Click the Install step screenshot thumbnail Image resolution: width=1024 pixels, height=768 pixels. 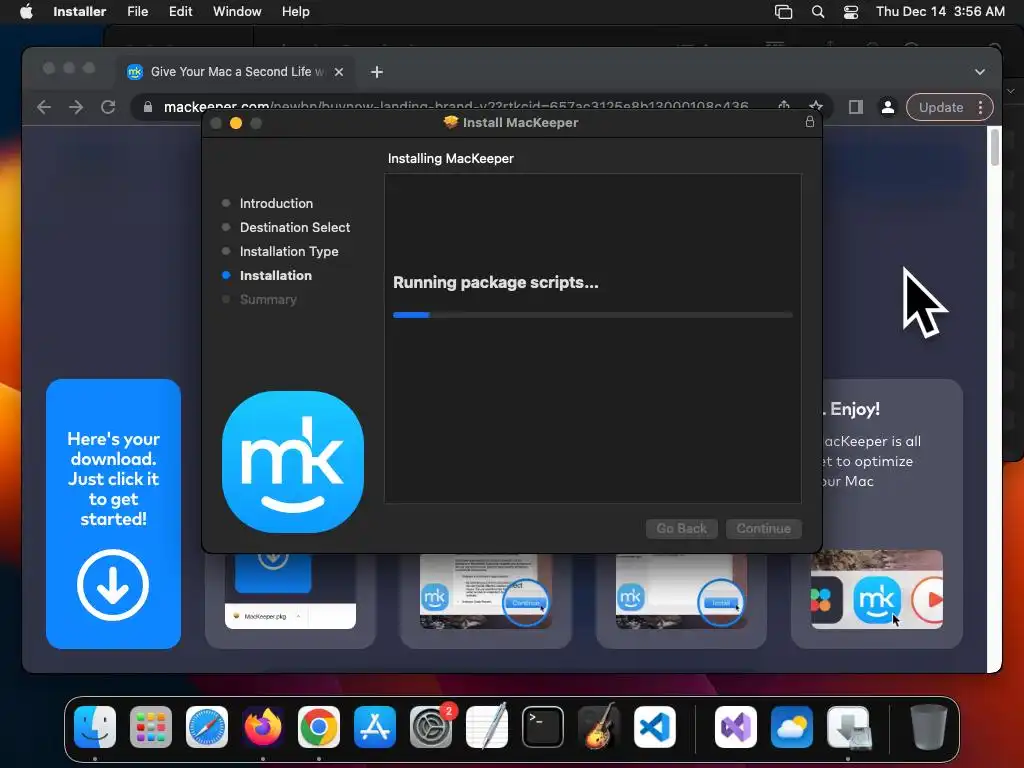click(680, 592)
